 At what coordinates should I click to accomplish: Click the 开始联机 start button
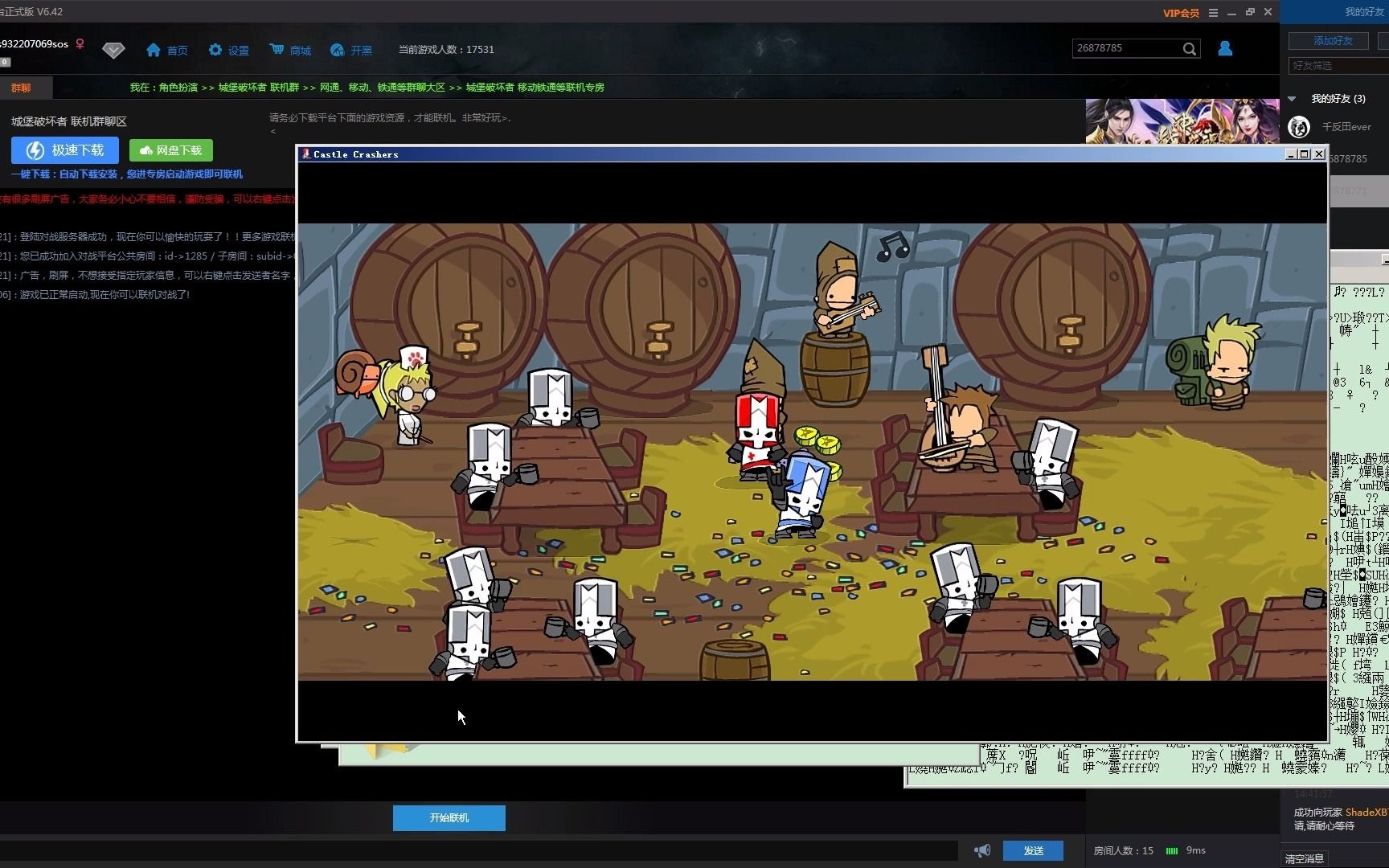(x=449, y=818)
